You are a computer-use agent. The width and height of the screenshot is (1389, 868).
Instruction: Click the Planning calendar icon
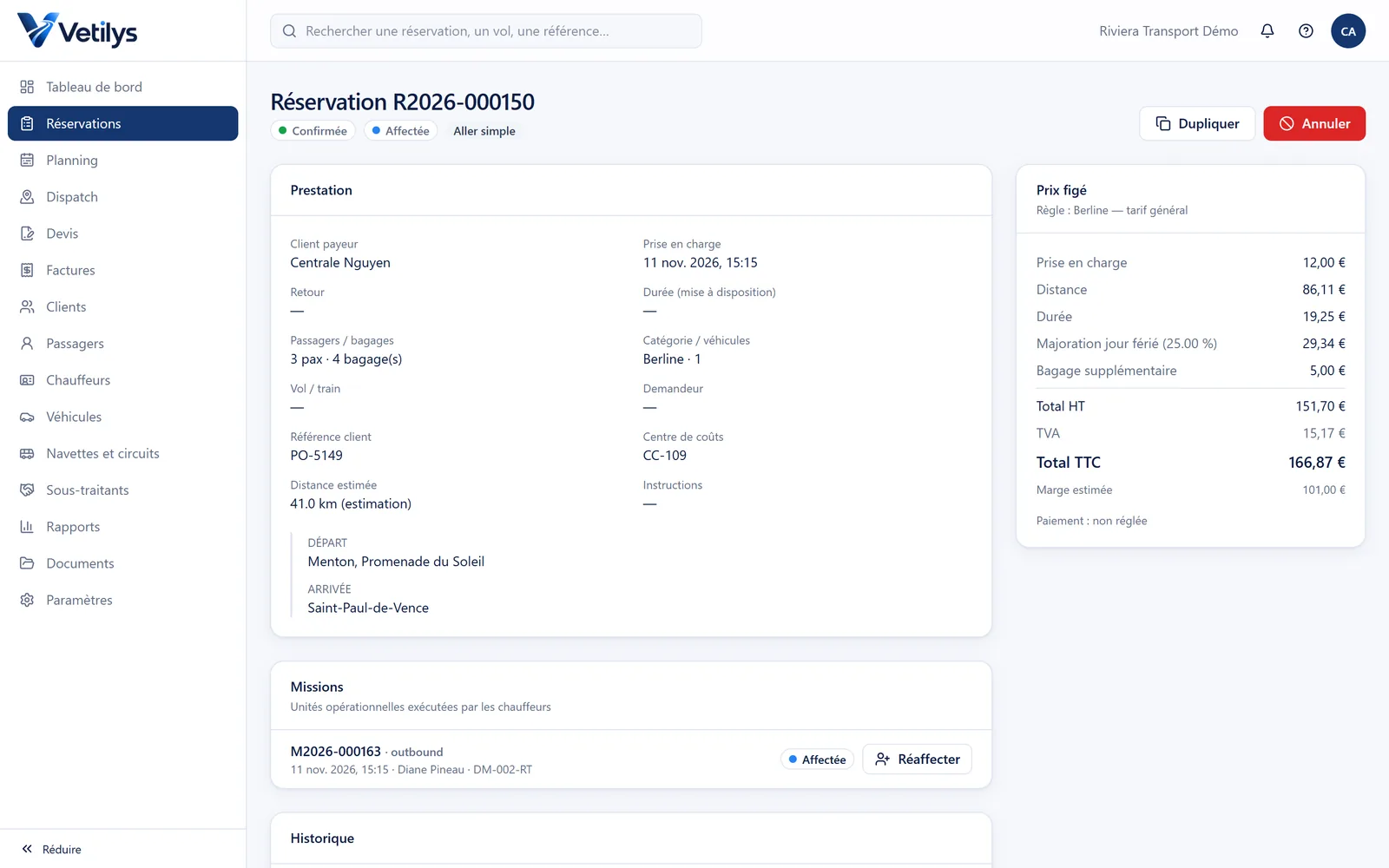tap(27, 161)
